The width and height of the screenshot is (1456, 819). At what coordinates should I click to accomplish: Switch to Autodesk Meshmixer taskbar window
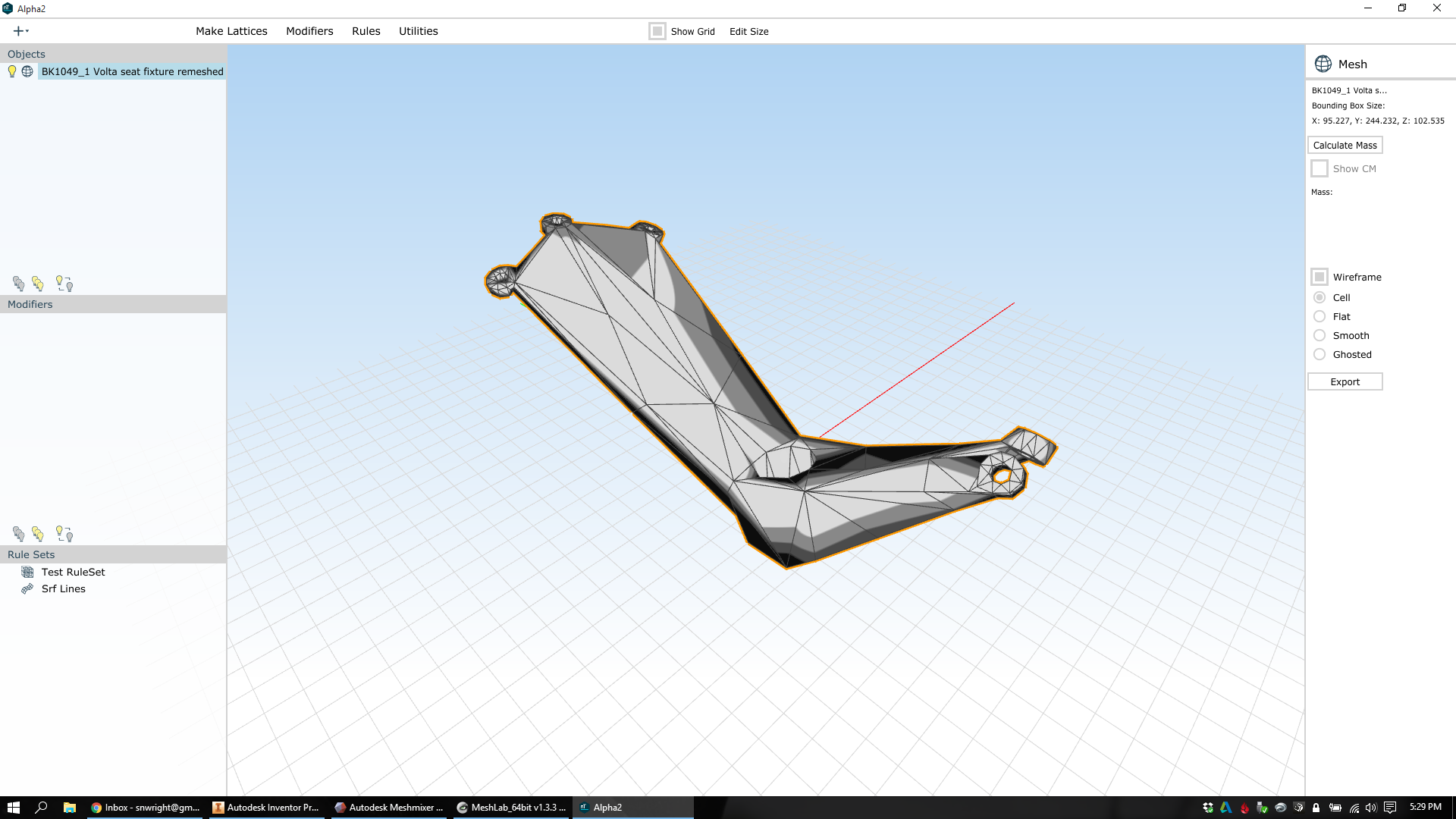pyautogui.click(x=389, y=808)
